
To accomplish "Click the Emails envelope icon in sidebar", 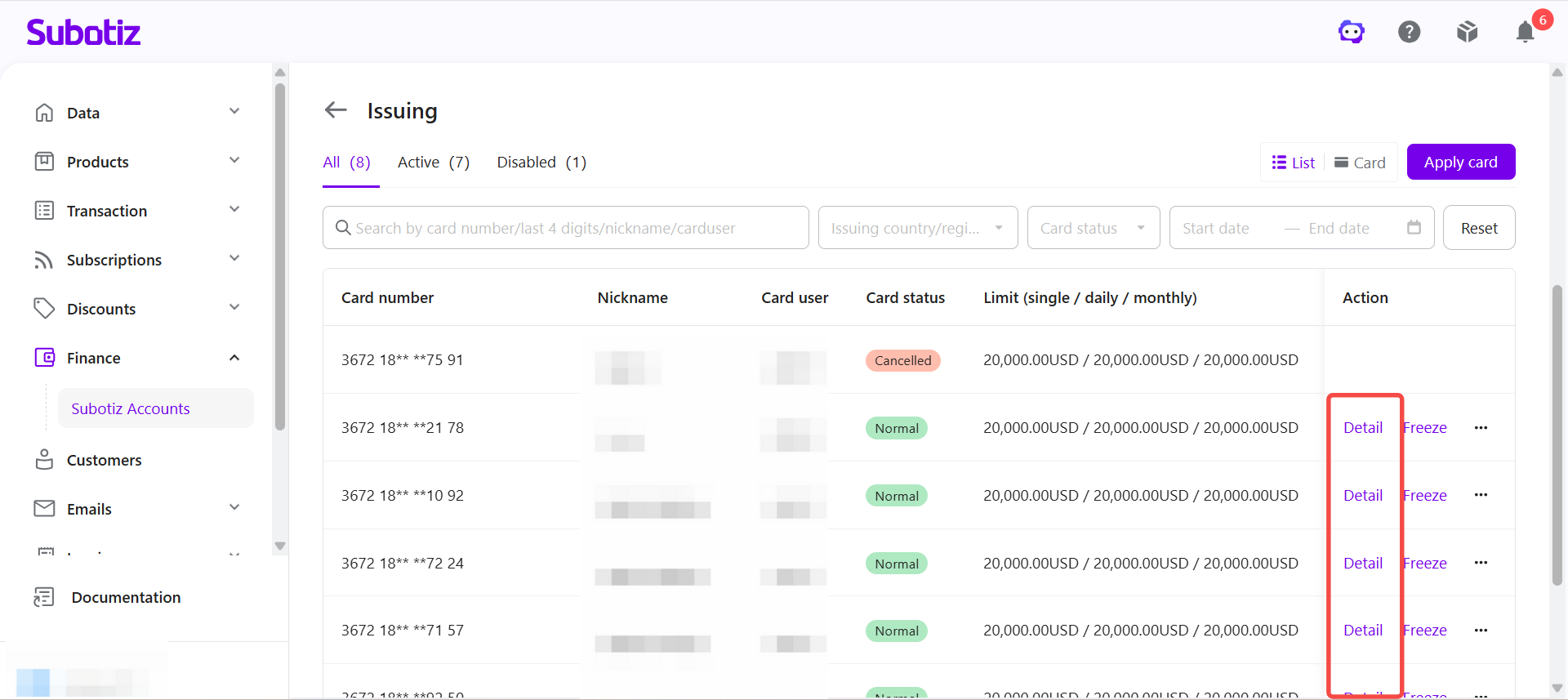I will click(44, 509).
